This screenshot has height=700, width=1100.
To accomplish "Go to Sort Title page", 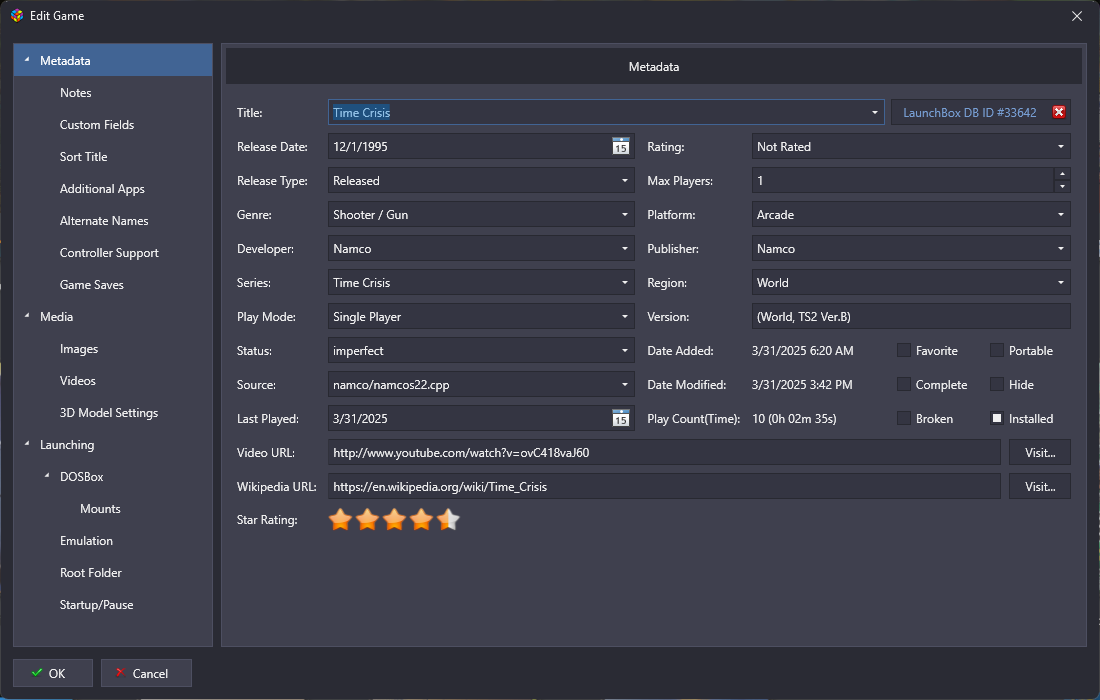I will coord(83,156).
